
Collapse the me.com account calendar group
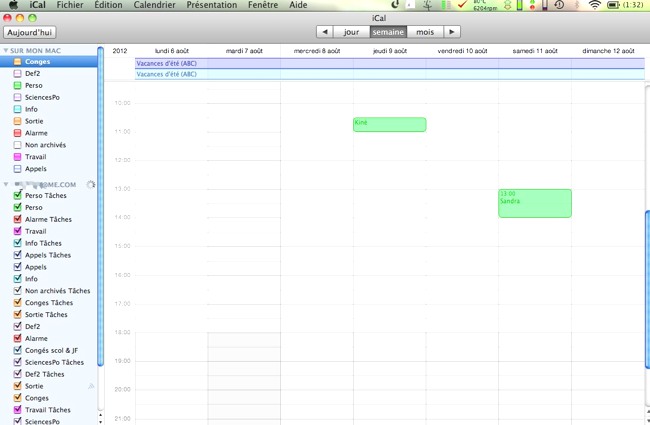click(x=6, y=184)
